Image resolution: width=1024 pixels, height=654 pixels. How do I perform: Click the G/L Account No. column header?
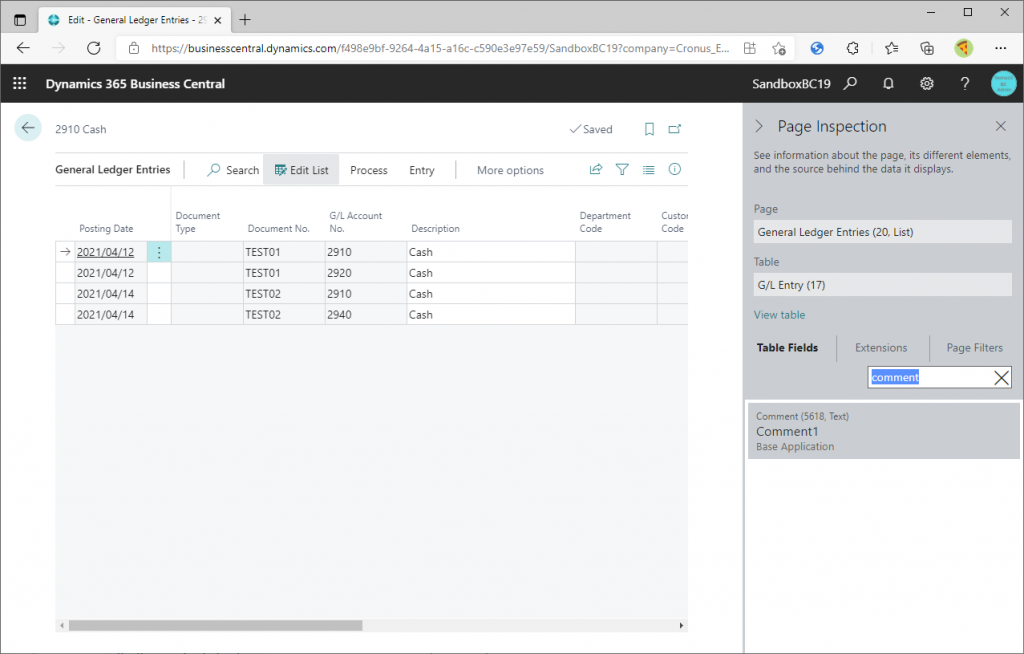(x=355, y=221)
